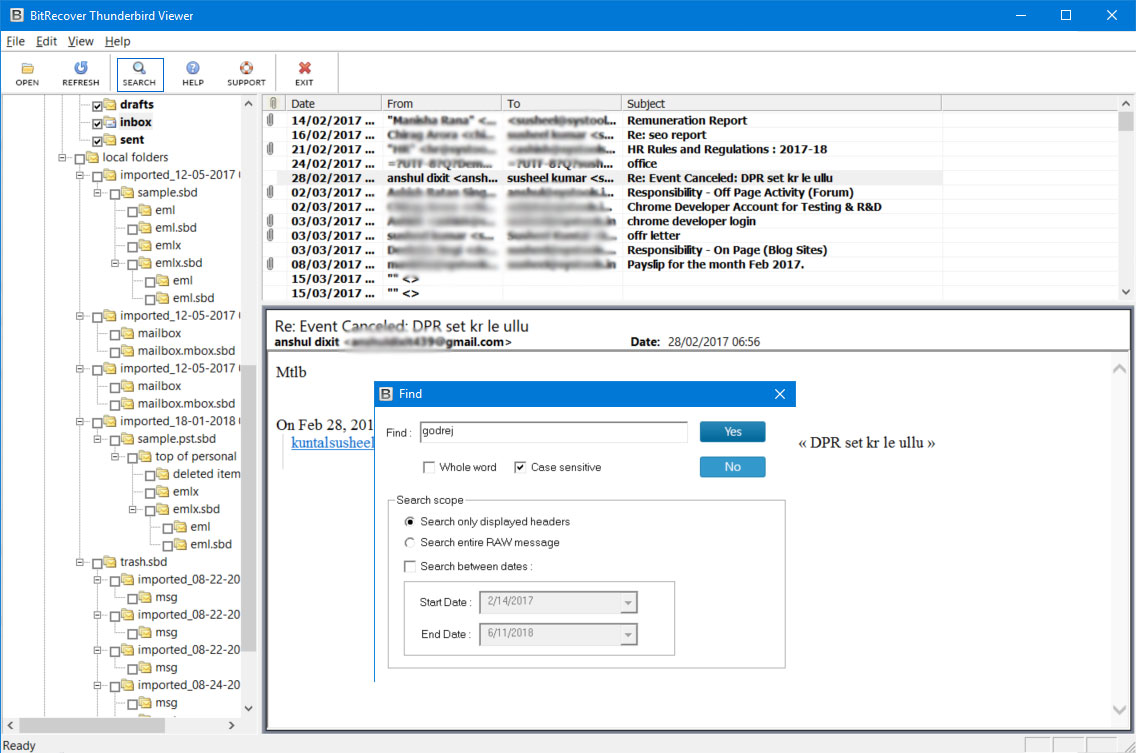Collapse the sample.sbd tree node

[97, 193]
